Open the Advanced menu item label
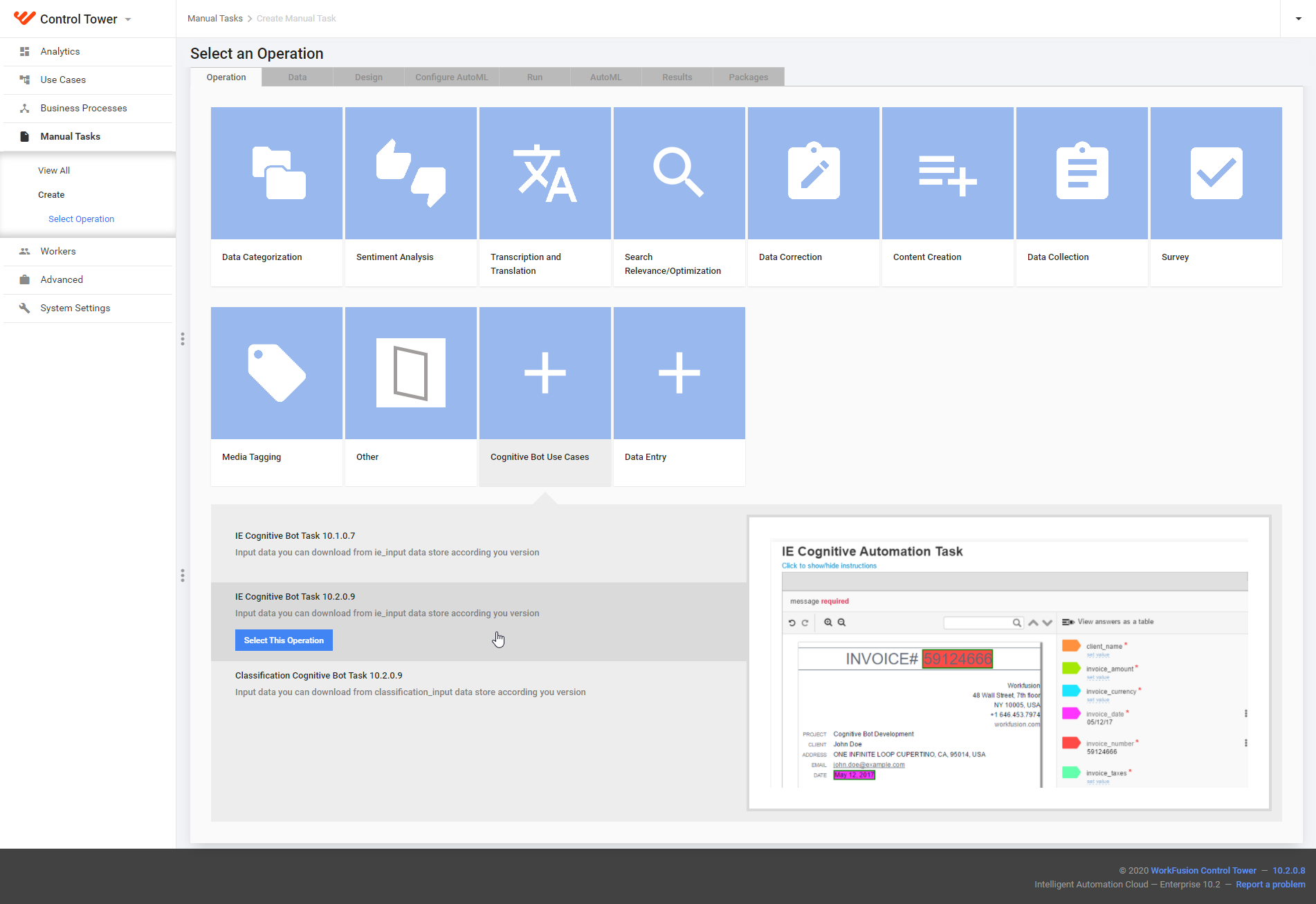 (x=62, y=279)
